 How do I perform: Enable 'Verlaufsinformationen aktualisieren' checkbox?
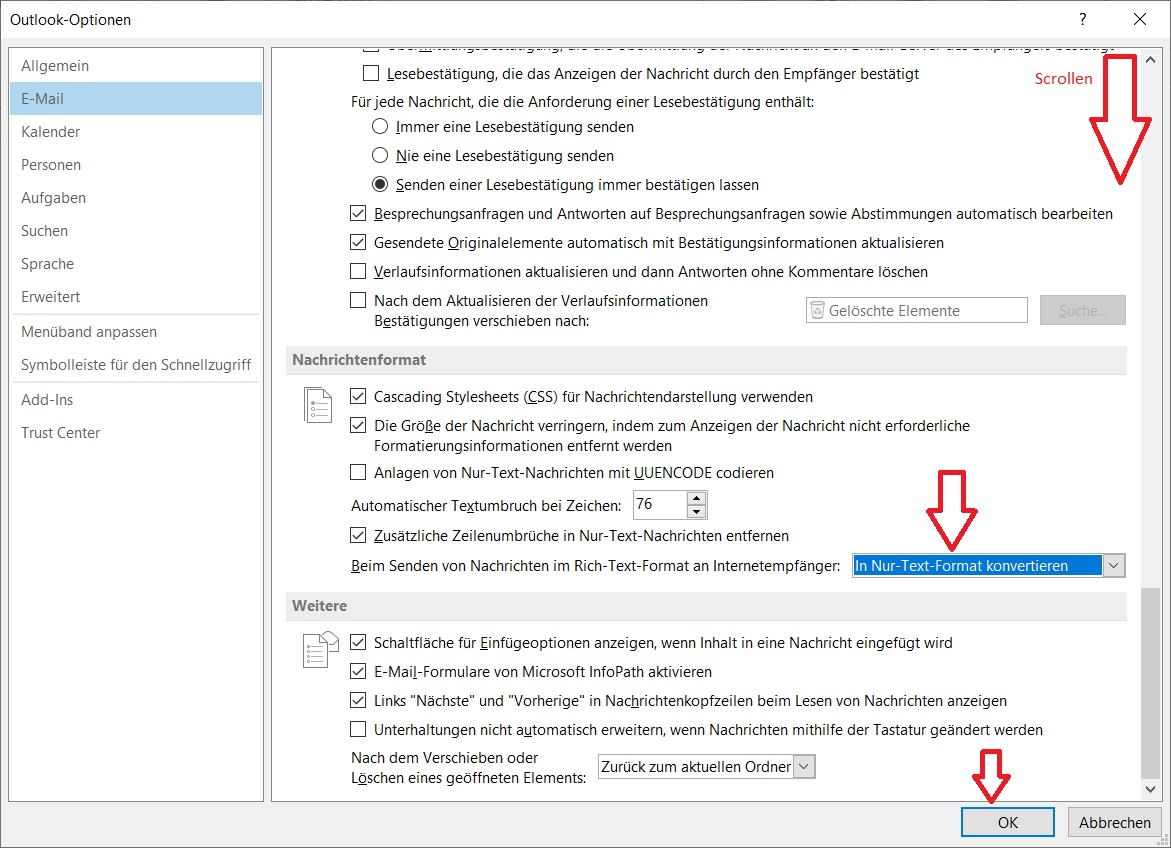coord(358,270)
